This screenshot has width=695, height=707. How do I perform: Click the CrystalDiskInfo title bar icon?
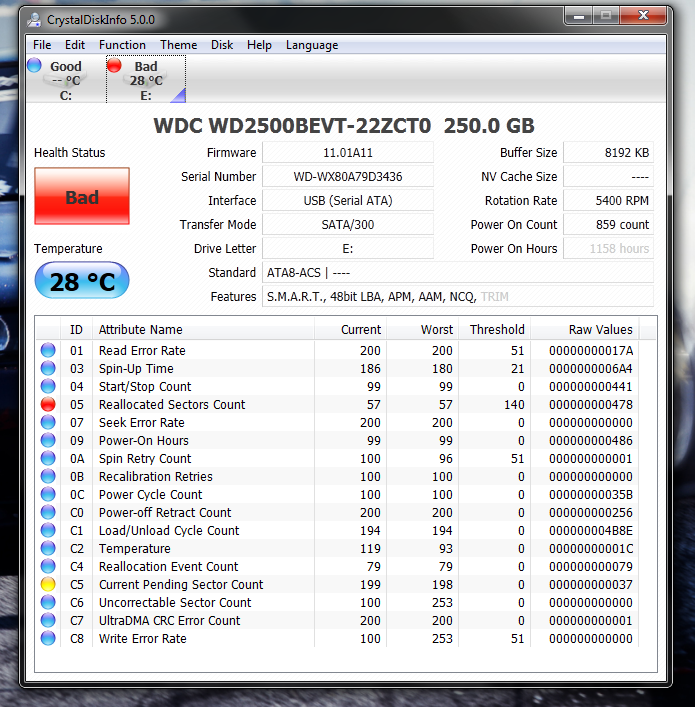(x=34, y=20)
